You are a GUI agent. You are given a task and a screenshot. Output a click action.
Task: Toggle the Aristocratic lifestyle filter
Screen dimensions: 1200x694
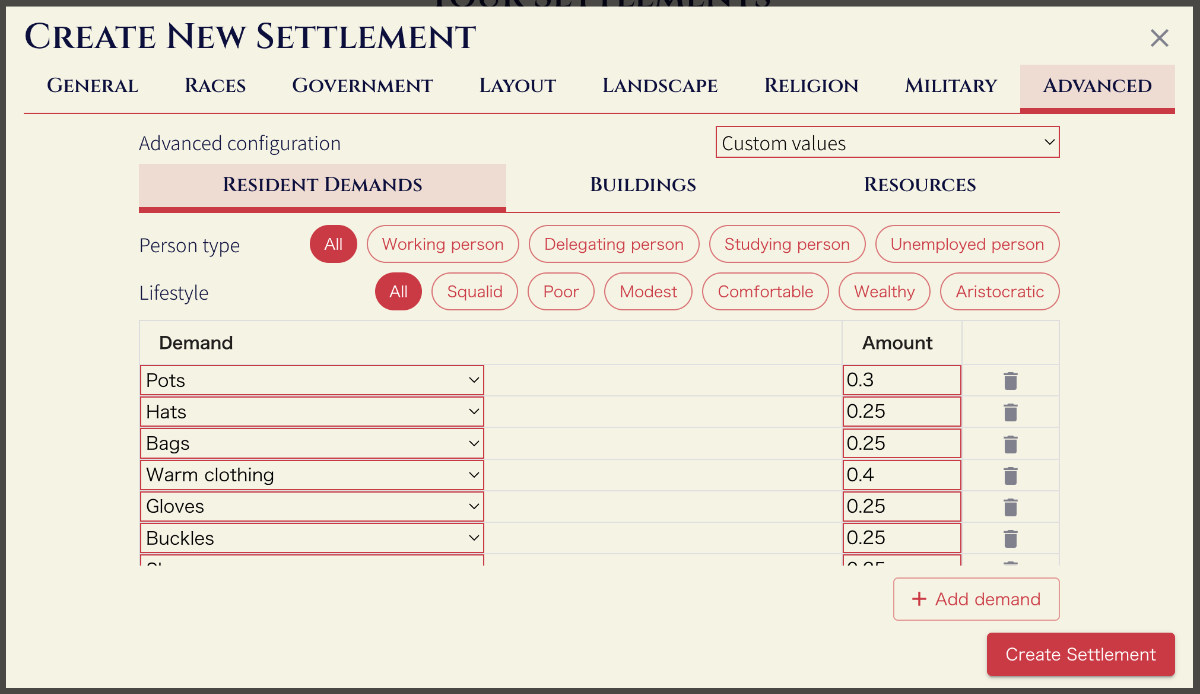(999, 292)
